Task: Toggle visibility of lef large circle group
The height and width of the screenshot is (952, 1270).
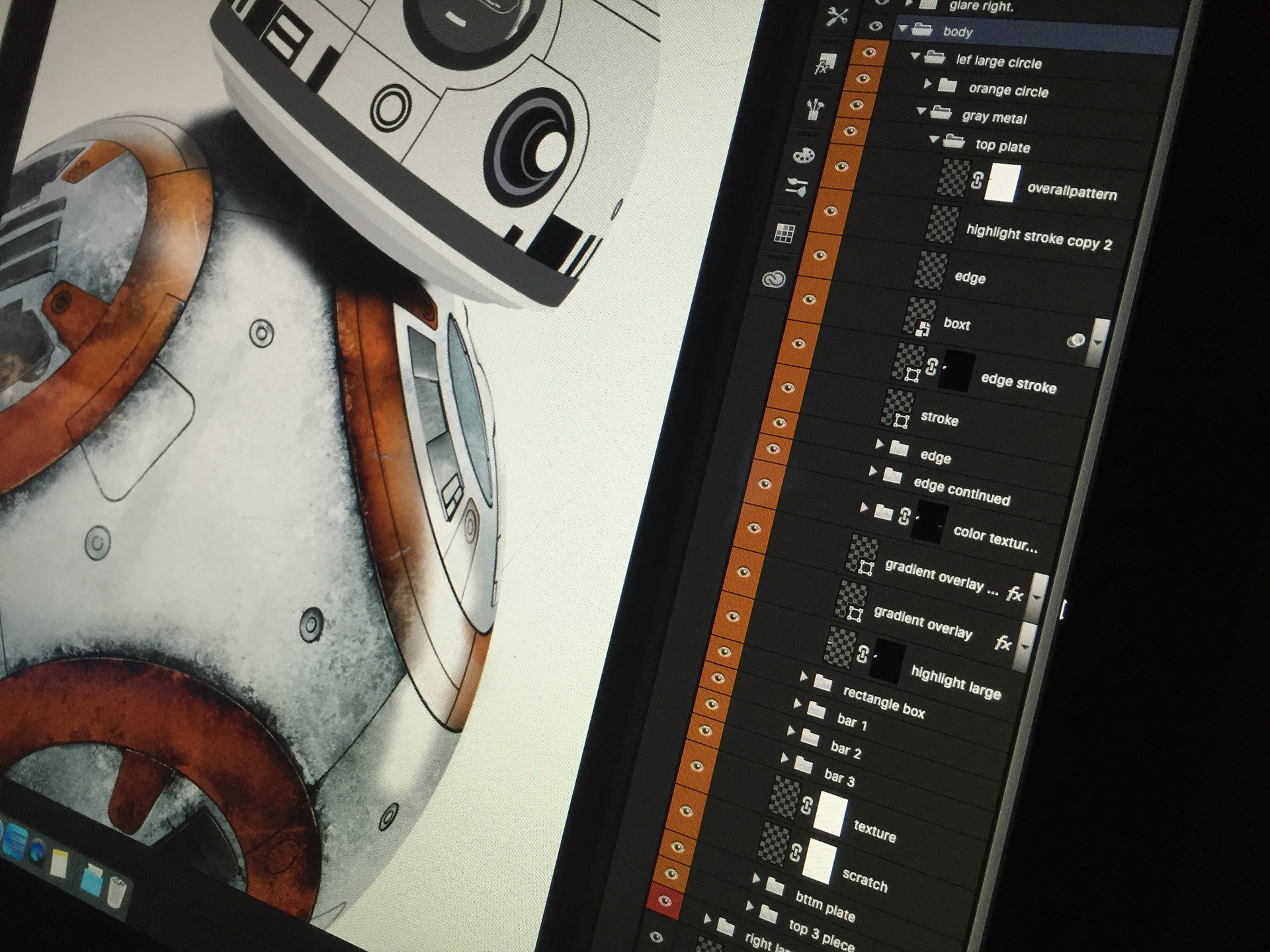Action: click(x=870, y=52)
